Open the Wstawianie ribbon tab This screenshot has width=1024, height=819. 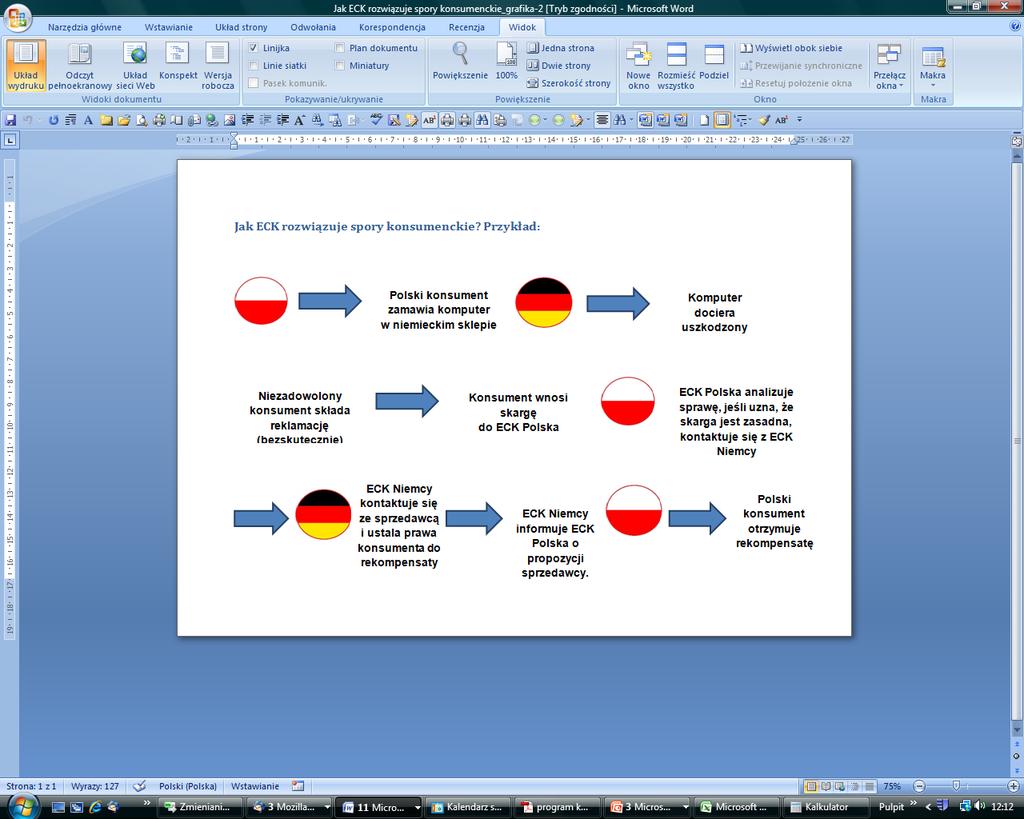pos(168,27)
